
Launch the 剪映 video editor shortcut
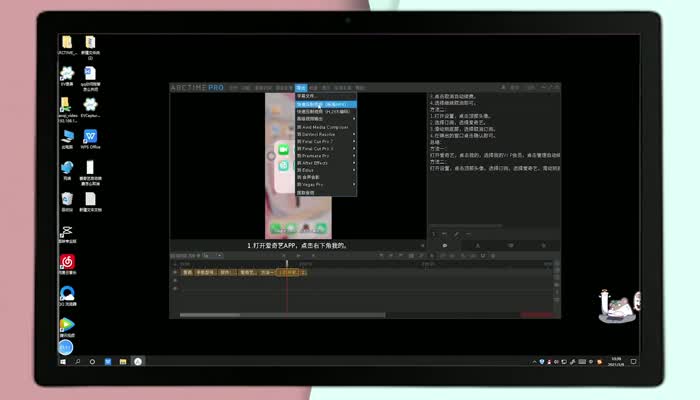coord(67,234)
